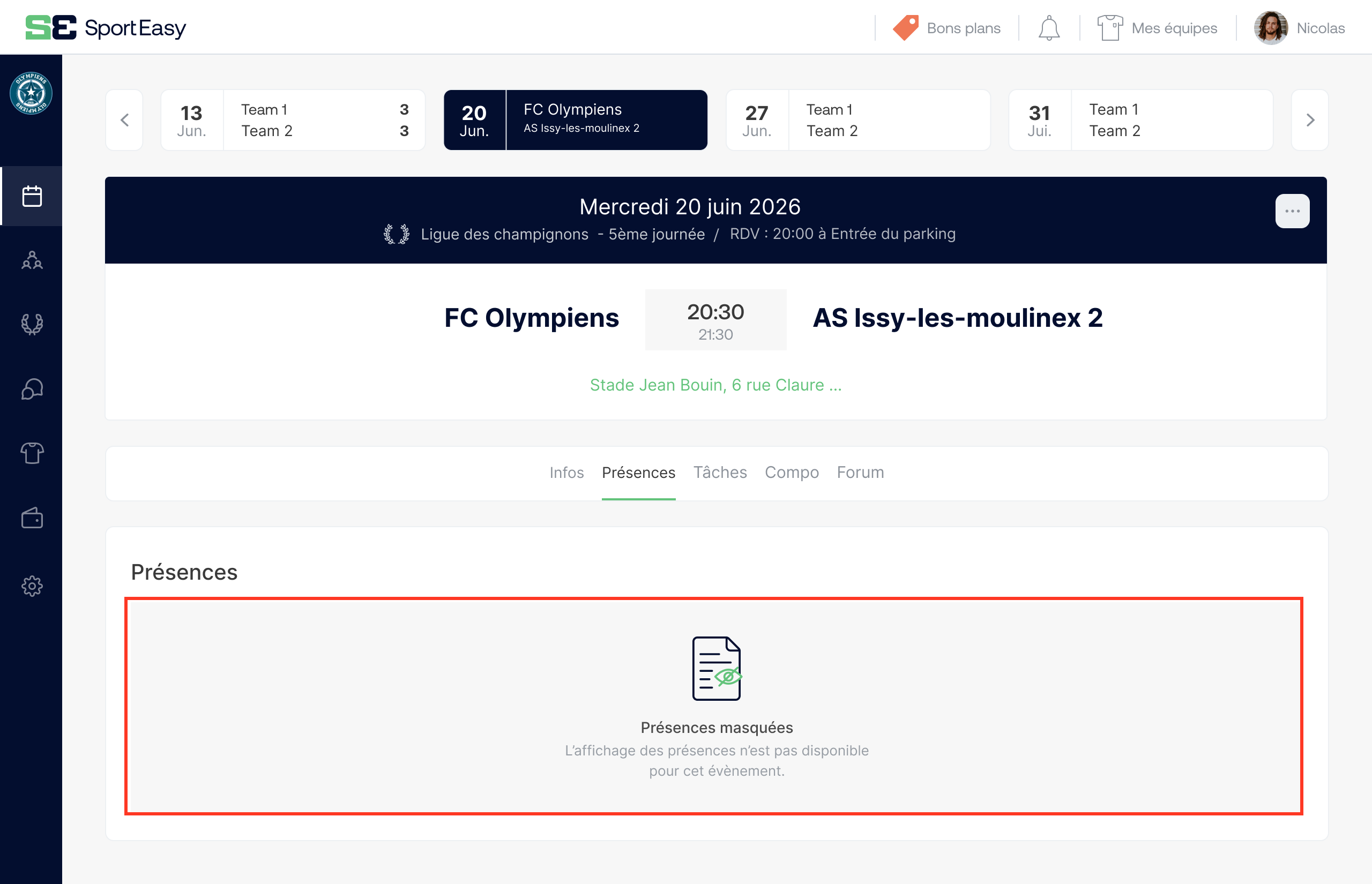Open Mes équipes from the top bar
Viewport: 1372px width, 884px height.
coord(1159,27)
